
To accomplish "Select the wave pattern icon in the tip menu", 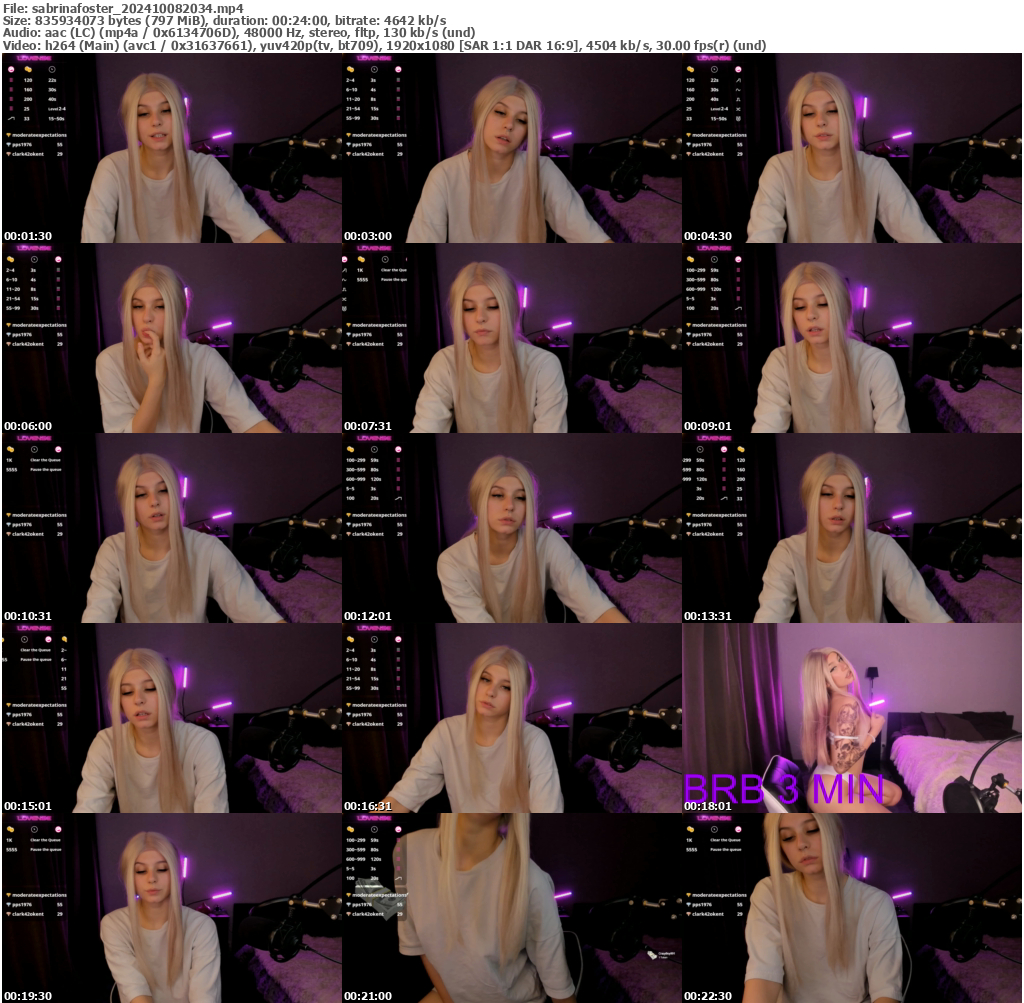I will tap(11, 118).
